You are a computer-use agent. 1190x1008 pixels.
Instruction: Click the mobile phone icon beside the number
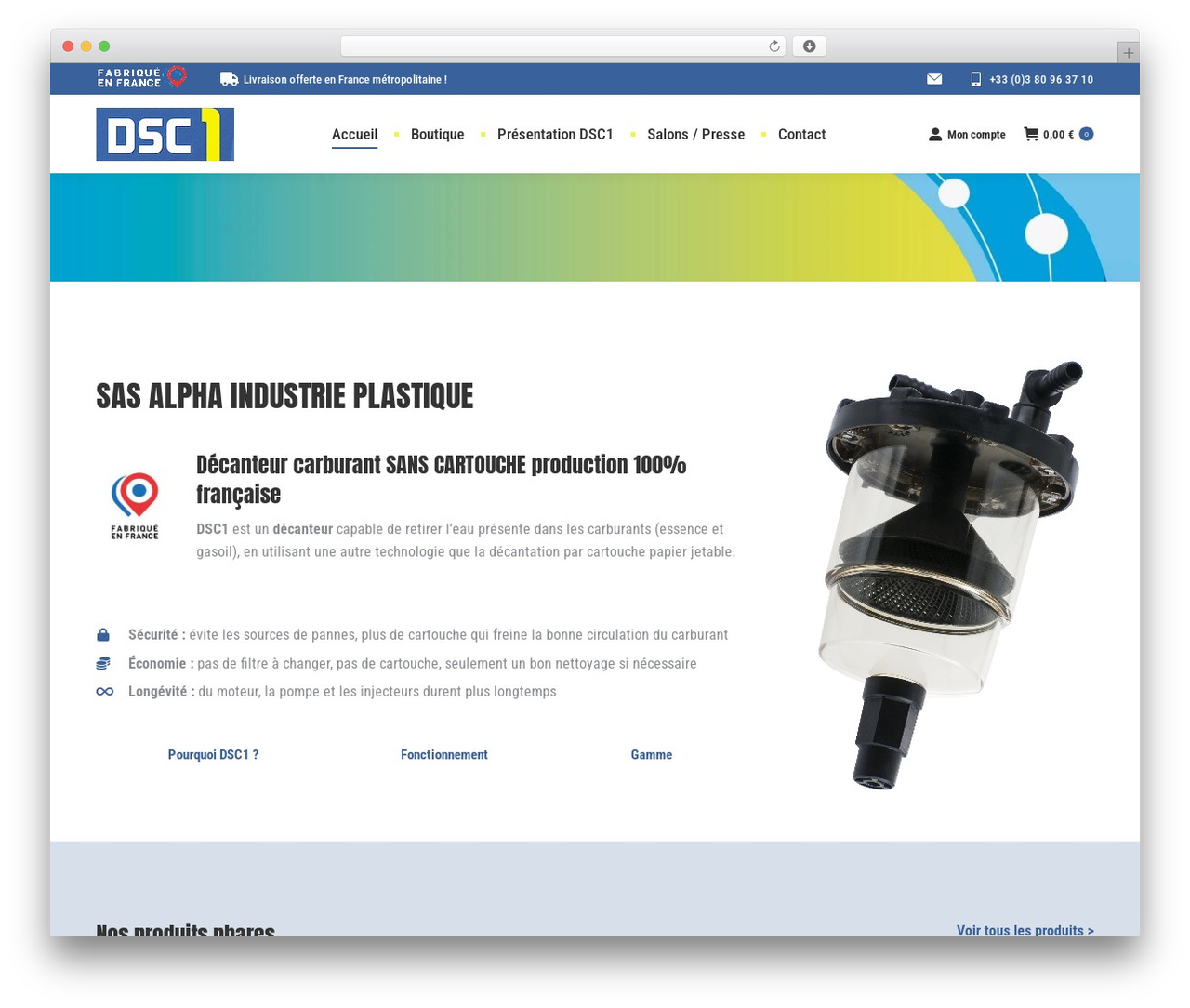pos(975,79)
